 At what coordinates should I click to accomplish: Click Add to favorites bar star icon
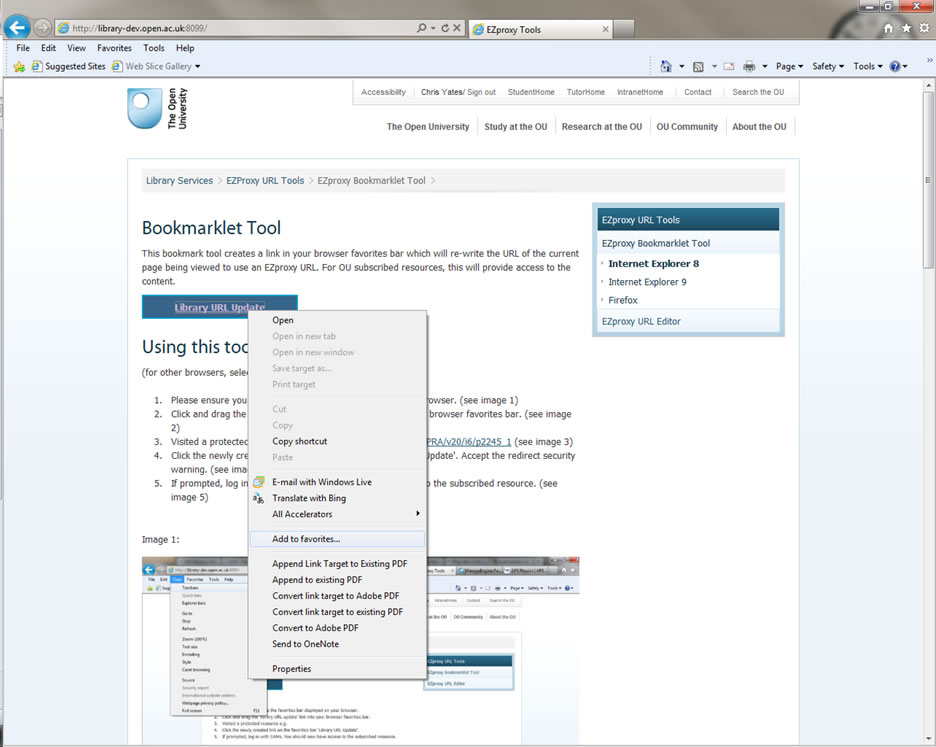[x=19, y=66]
